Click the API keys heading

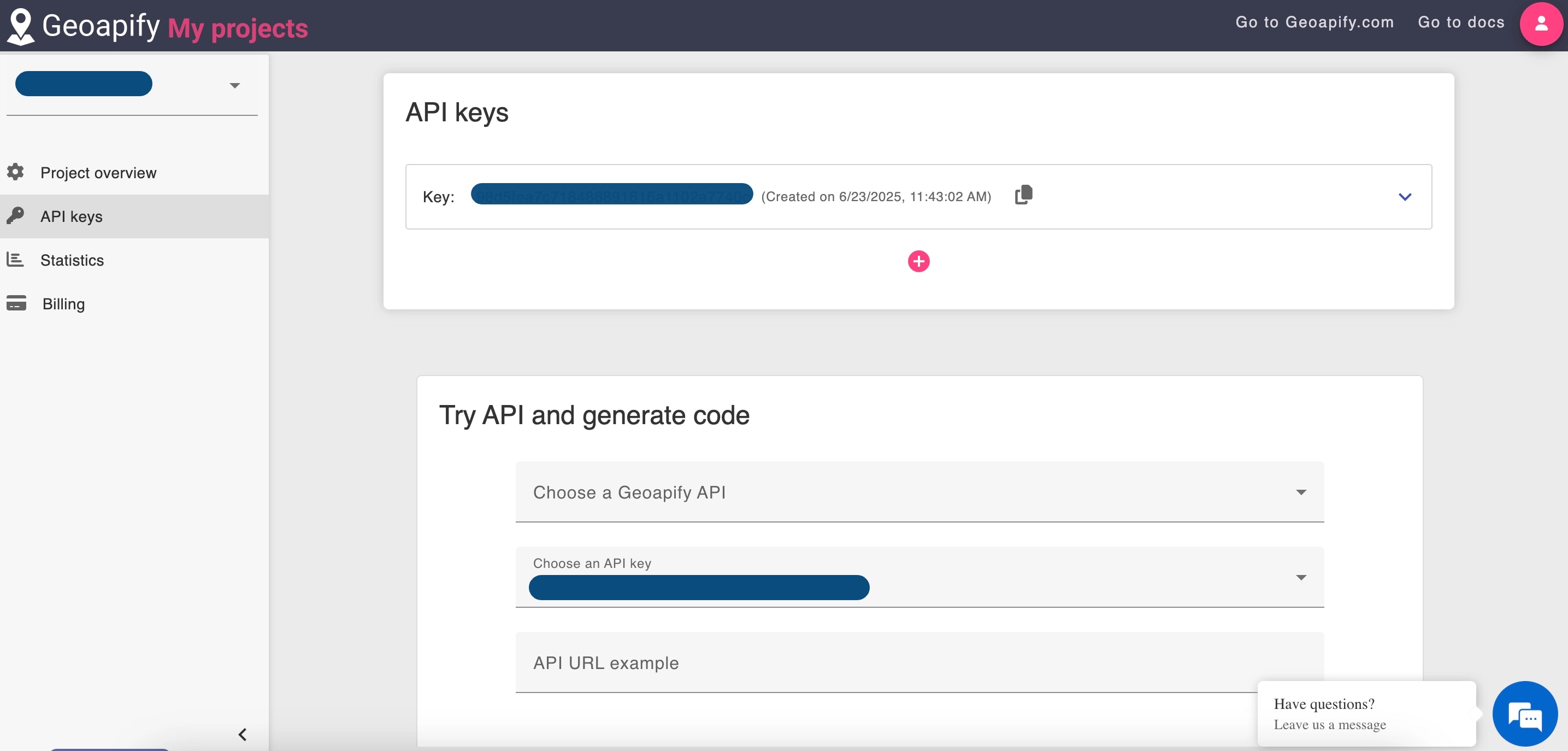[x=457, y=113]
